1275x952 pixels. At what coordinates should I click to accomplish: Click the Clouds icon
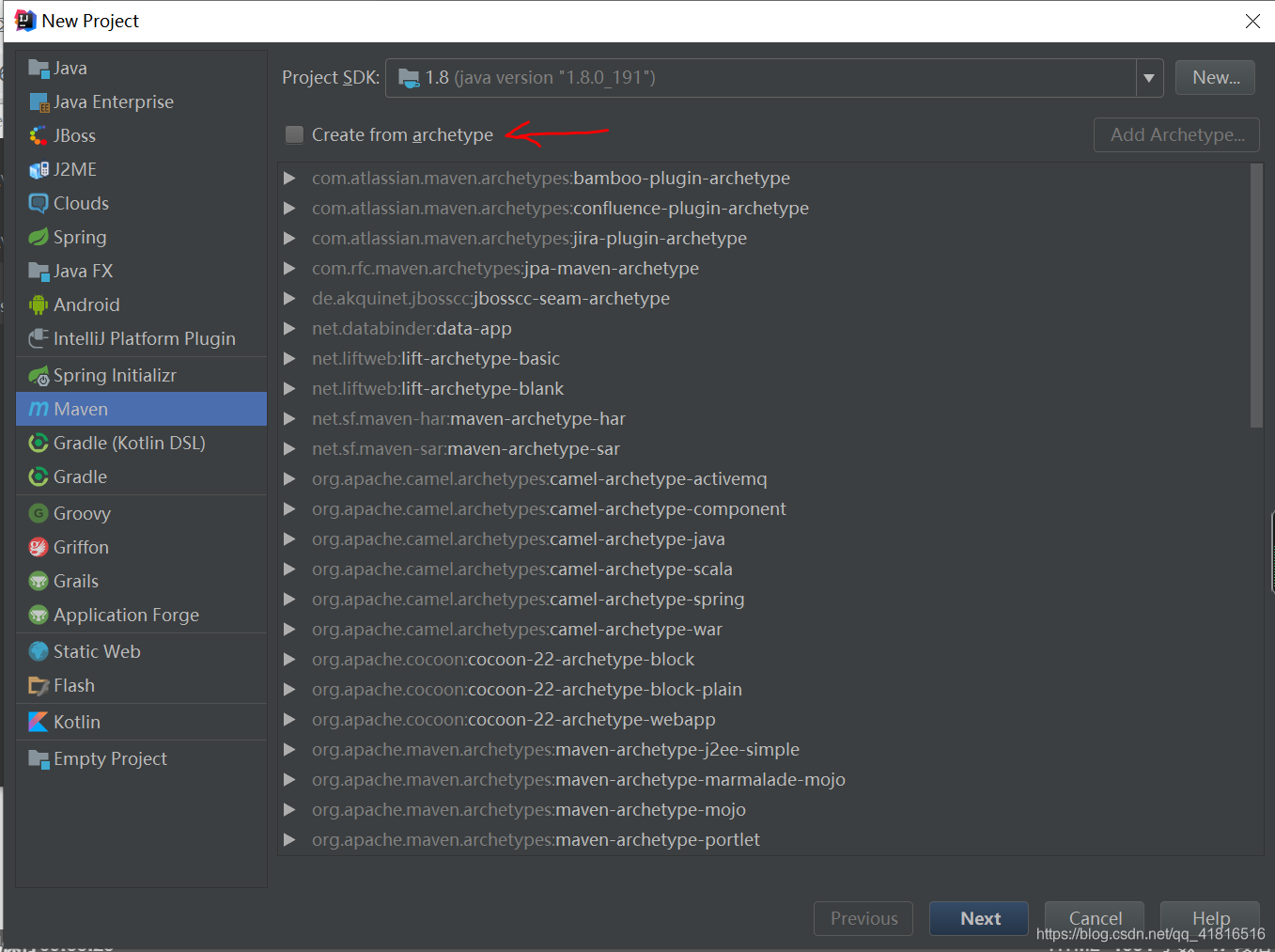[x=39, y=203]
